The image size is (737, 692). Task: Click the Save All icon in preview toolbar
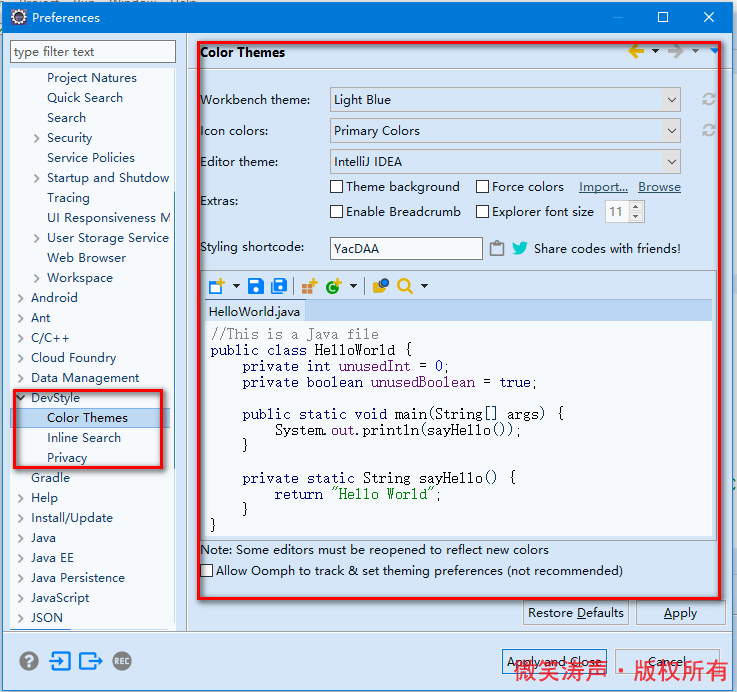click(279, 286)
